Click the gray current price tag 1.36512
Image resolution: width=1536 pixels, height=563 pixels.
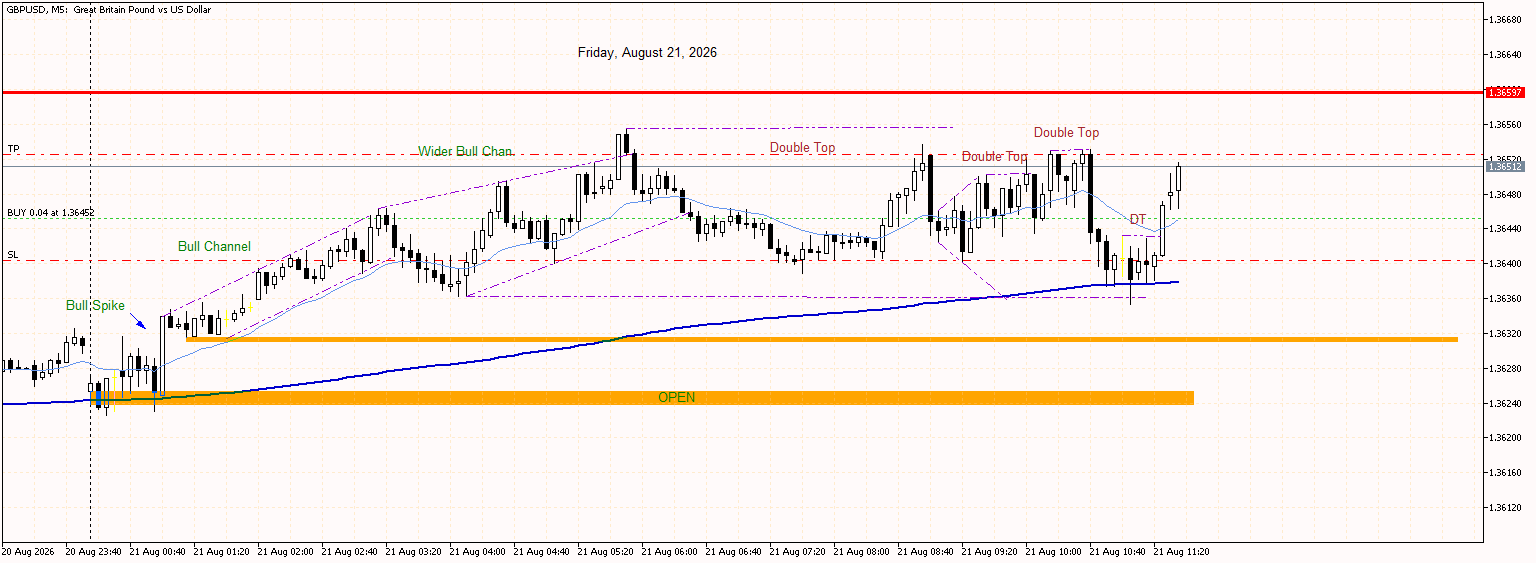click(1504, 166)
